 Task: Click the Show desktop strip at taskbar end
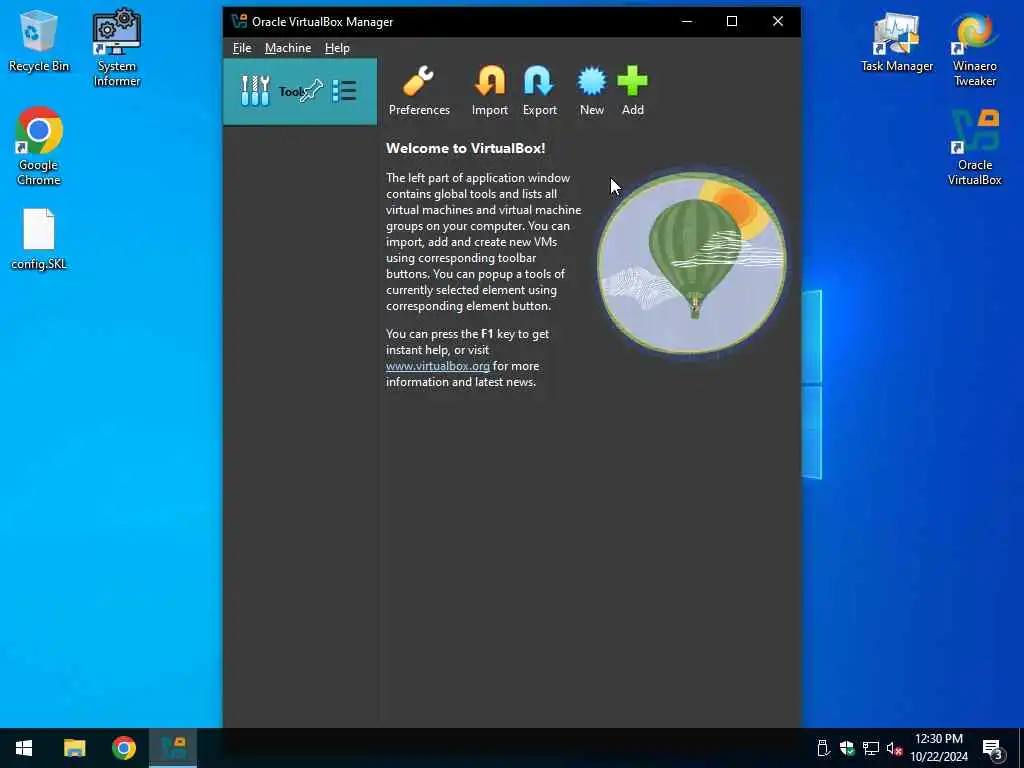click(x=1021, y=748)
